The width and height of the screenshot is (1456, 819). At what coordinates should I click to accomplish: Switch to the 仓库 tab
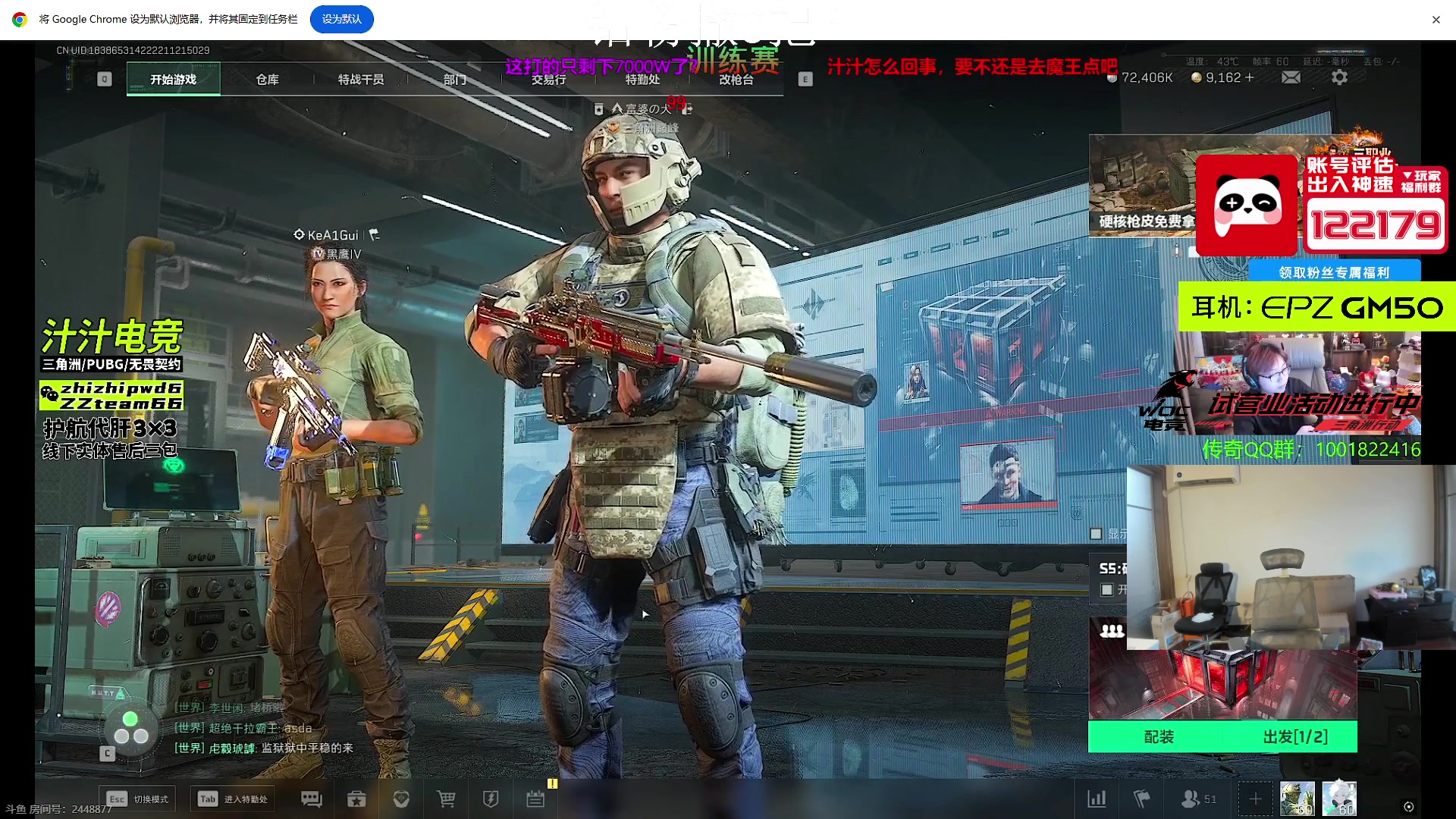pos(267,80)
